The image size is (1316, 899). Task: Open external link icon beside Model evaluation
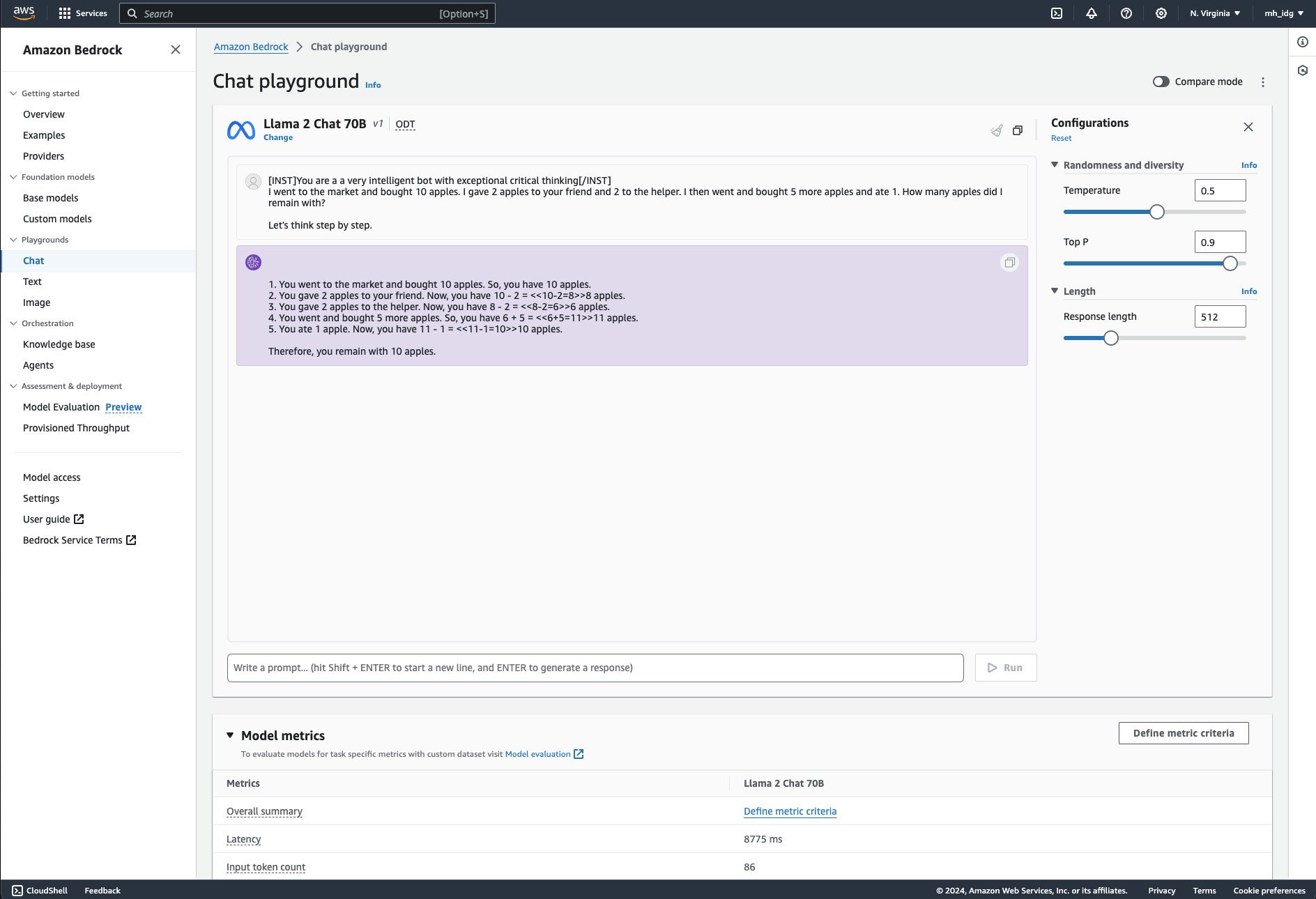pos(579,754)
